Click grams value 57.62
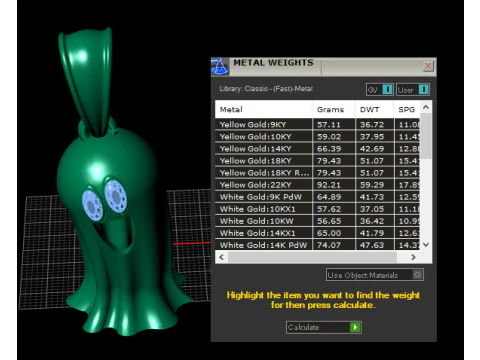This screenshot has width=480, height=360. 329,209
